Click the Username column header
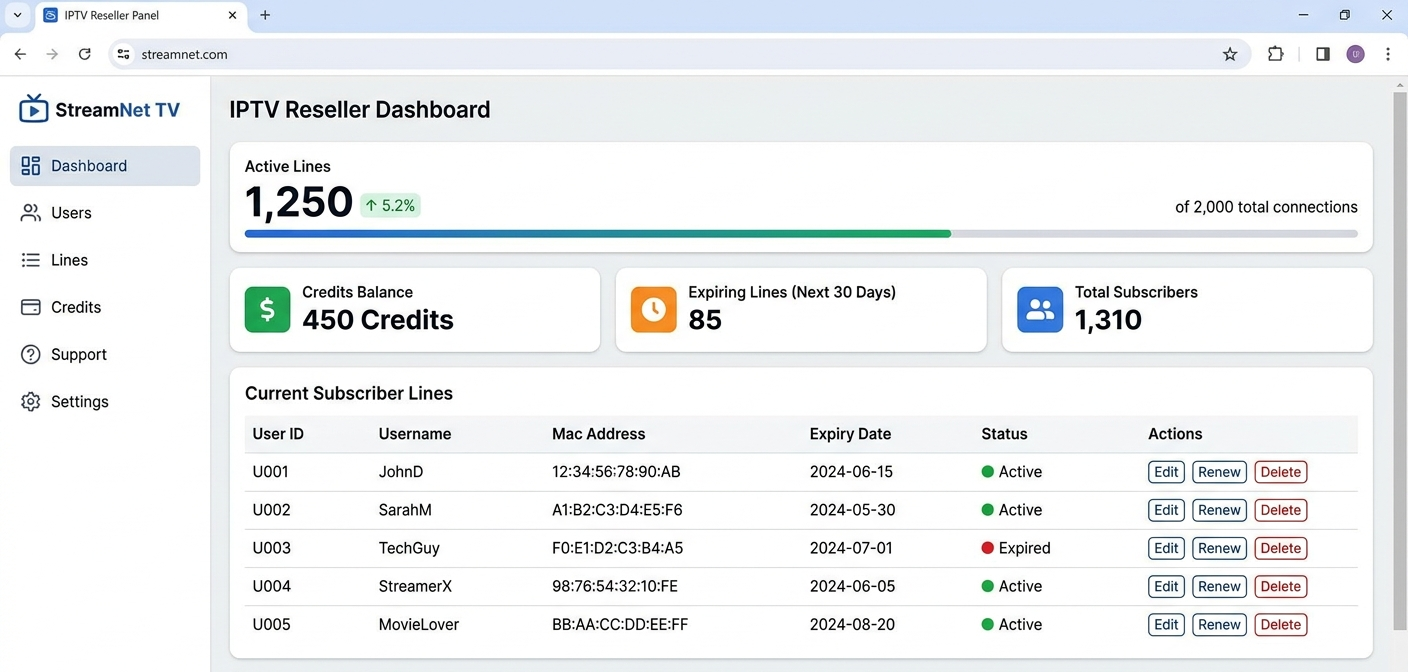 [415, 434]
